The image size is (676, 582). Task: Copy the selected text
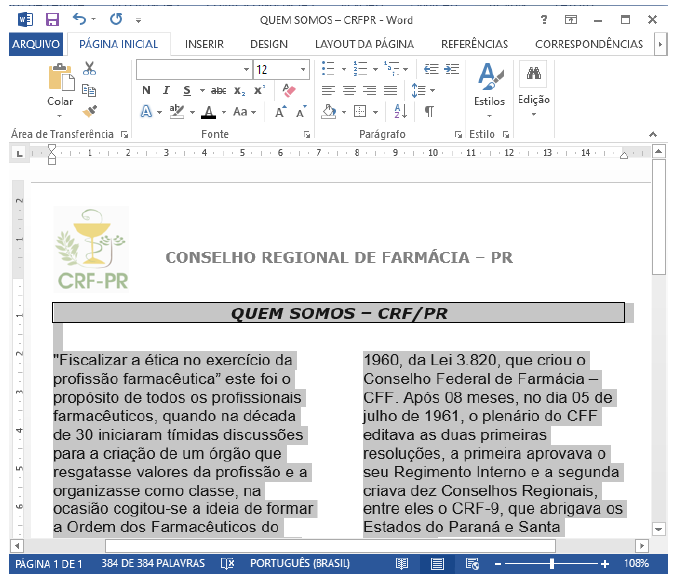point(89,90)
